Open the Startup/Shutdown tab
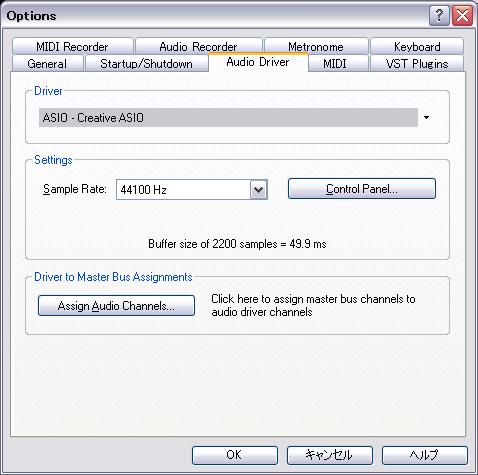 pos(147,63)
